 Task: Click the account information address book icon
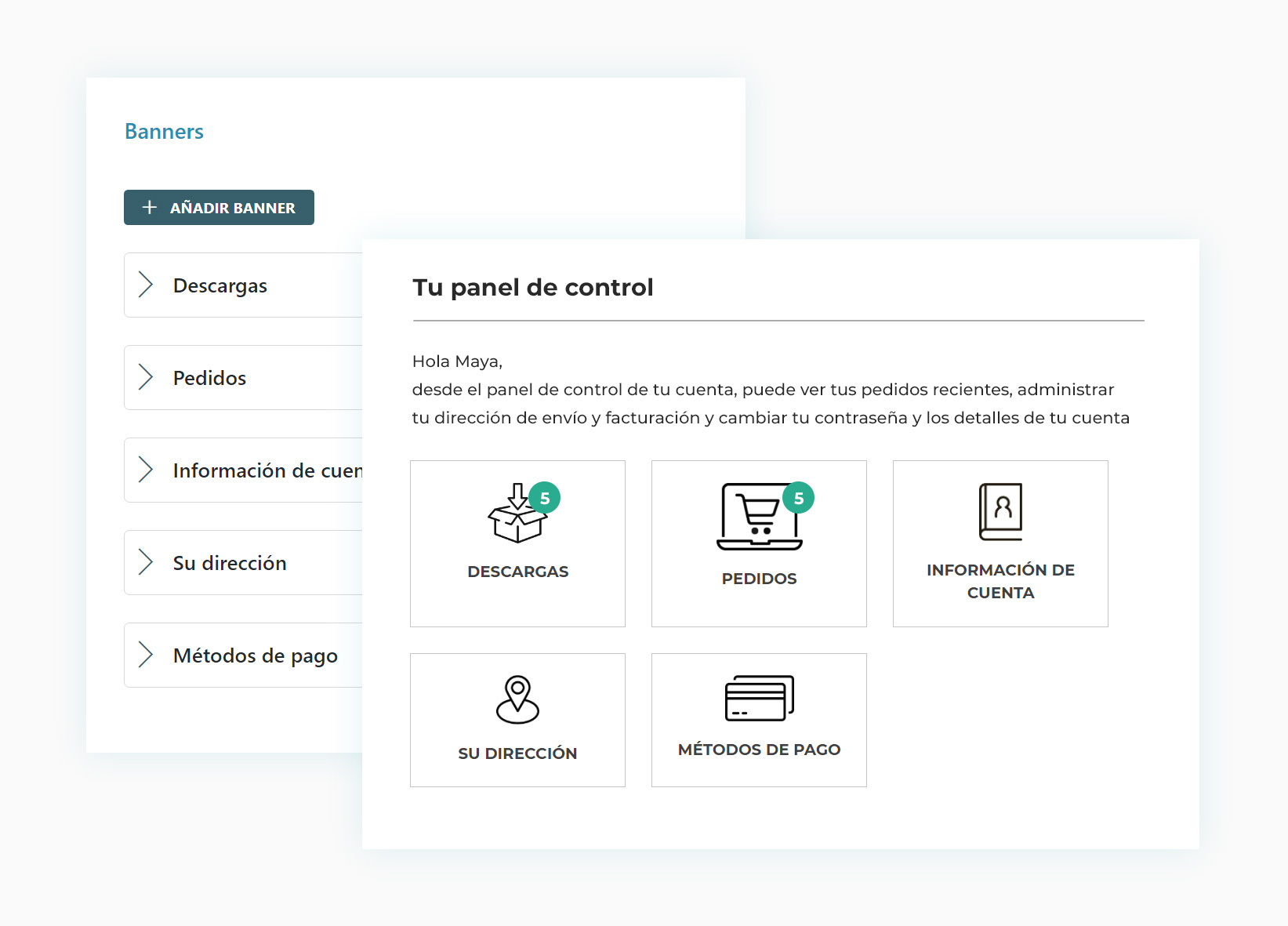tap(1000, 511)
